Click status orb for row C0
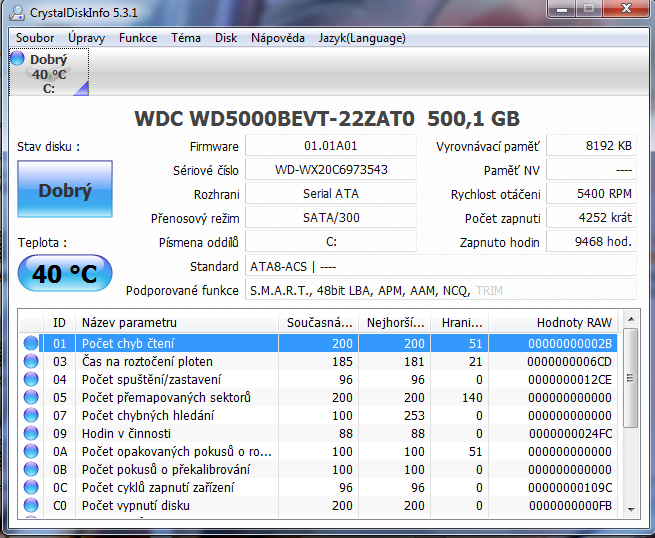Screen dimensions: 655x538 point(30,505)
